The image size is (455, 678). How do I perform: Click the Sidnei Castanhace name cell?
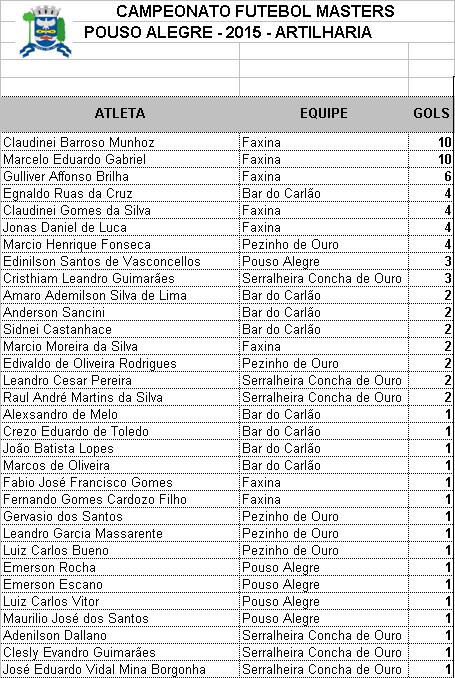click(x=120, y=329)
